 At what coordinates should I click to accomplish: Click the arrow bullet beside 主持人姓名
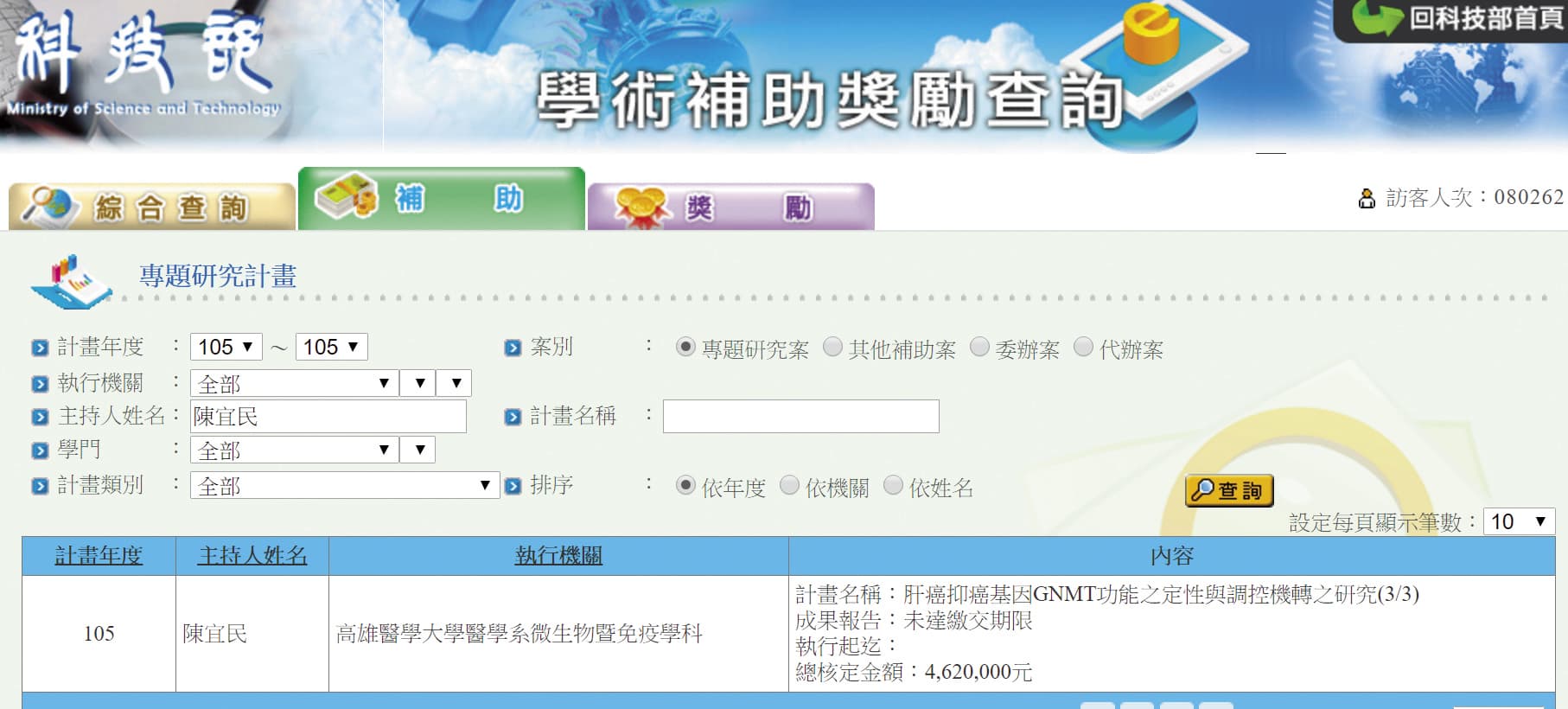[40, 417]
